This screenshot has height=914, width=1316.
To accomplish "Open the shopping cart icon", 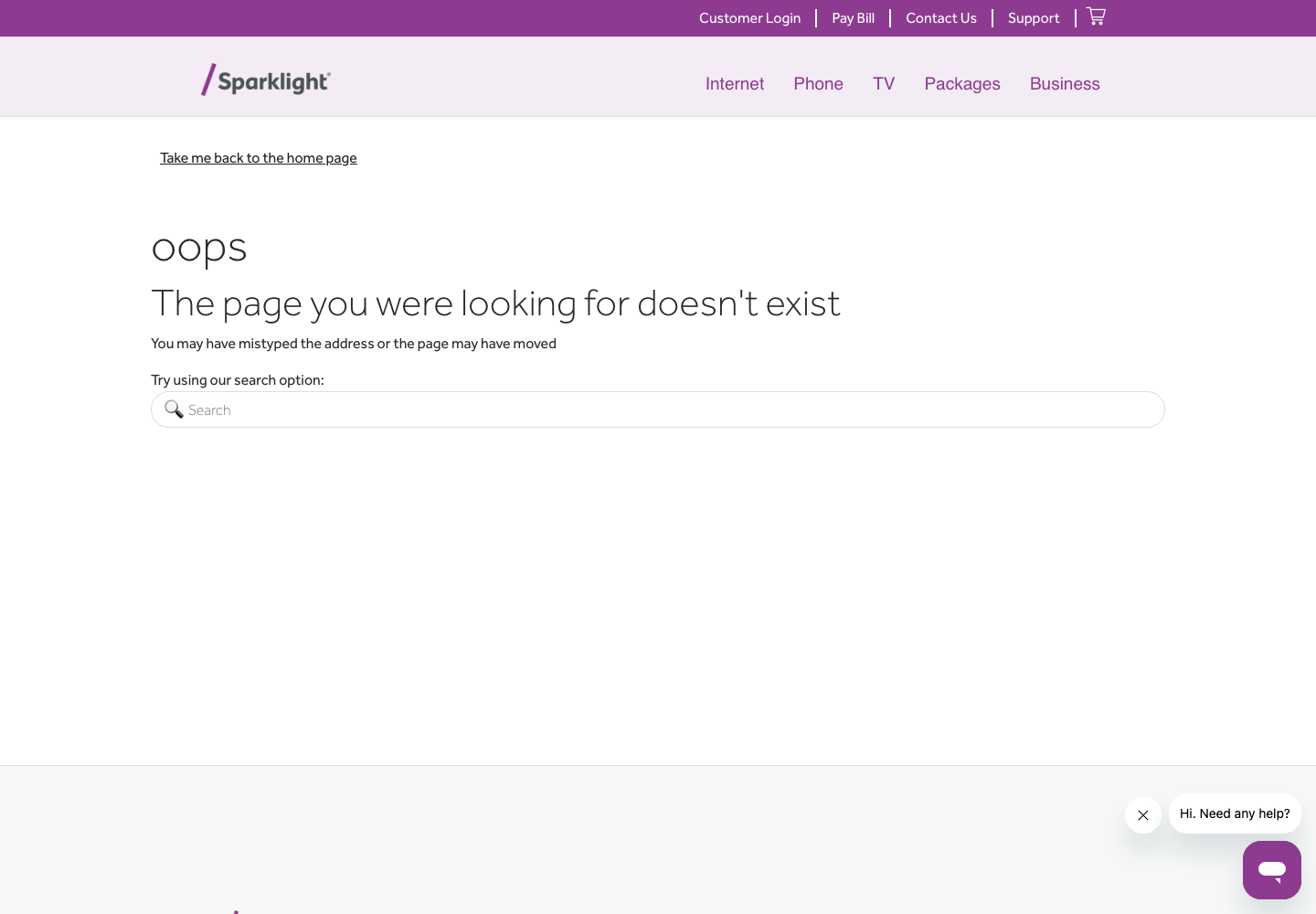I will coord(1096,16).
